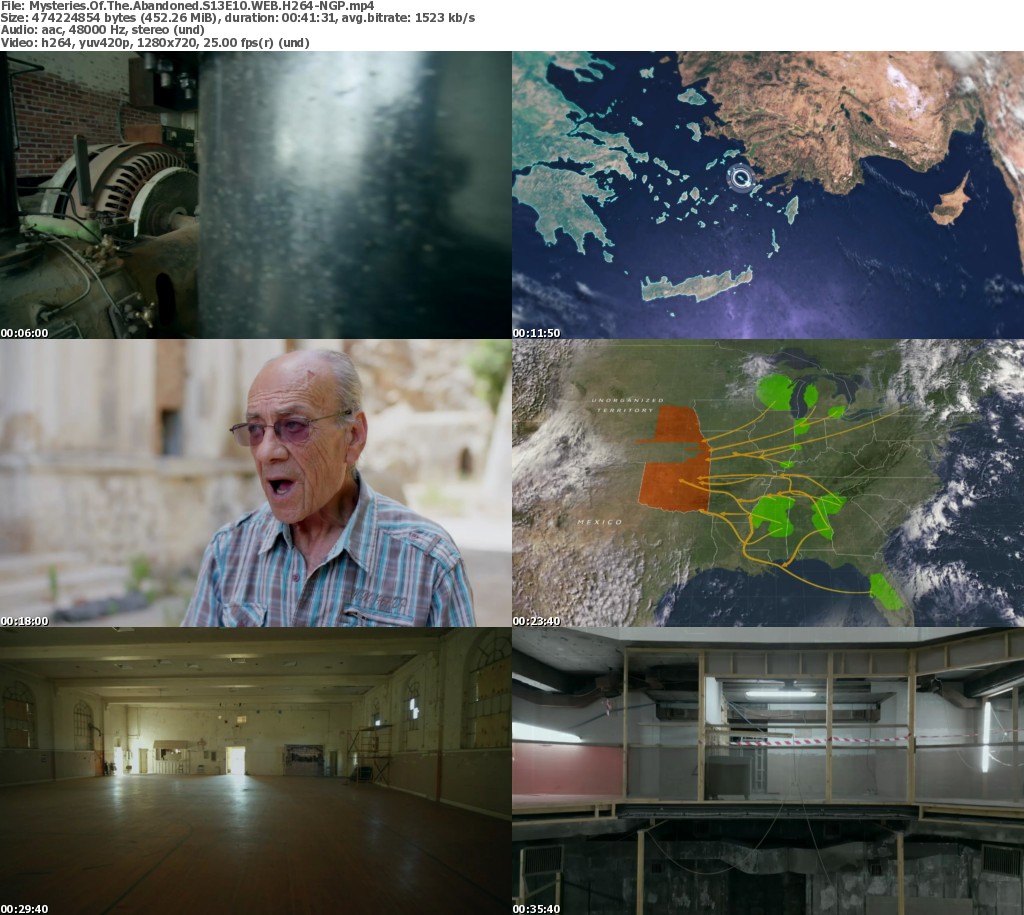Click the 00:29:40 timestamp label
1024x915 pixels.
coord(24,909)
